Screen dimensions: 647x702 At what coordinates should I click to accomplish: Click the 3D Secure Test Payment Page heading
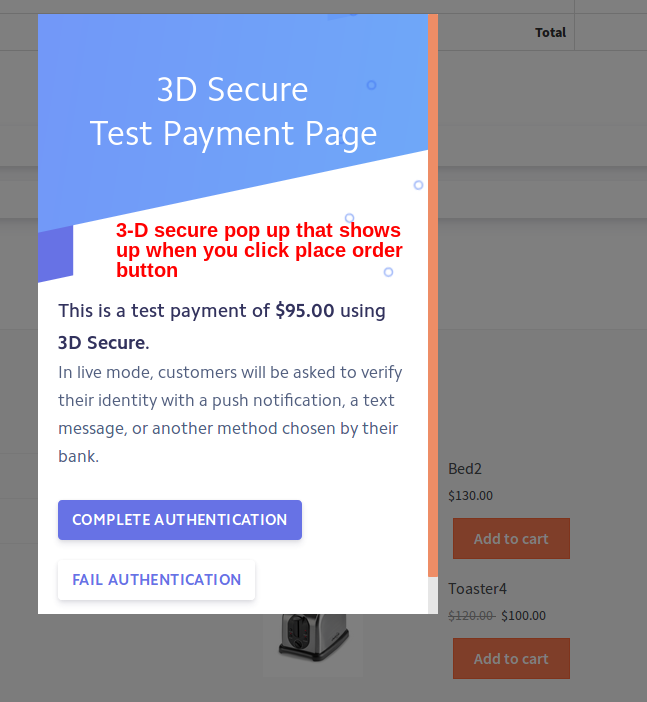pyautogui.click(x=233, y=111)
